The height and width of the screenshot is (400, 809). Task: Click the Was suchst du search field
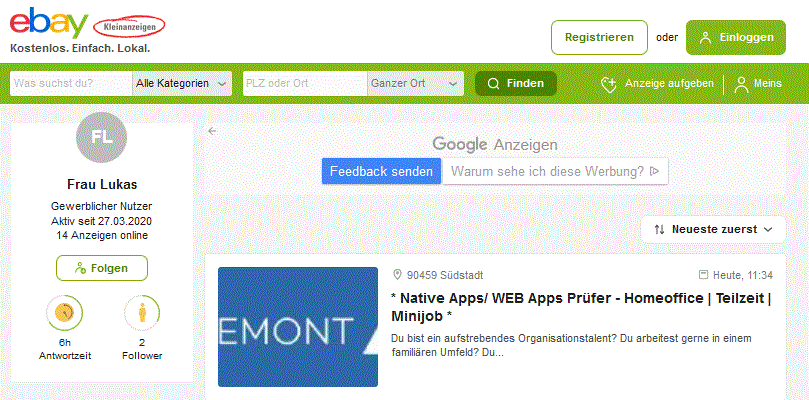click(x=71, y=84)
